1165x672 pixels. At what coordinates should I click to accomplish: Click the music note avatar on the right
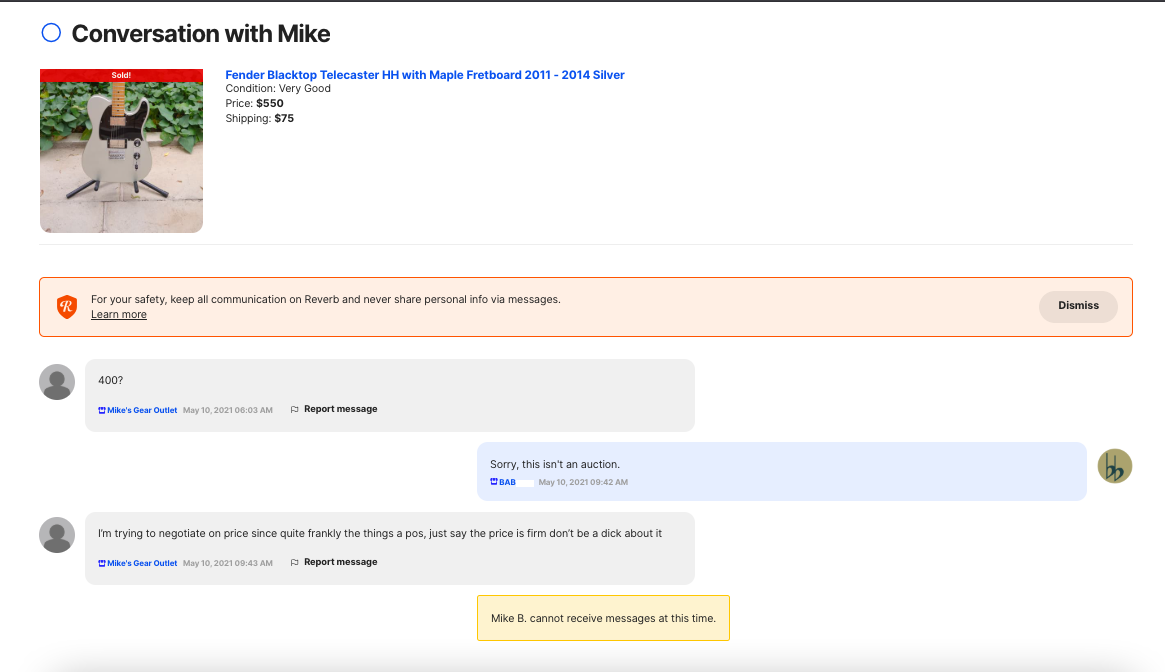pos(1114,466)
